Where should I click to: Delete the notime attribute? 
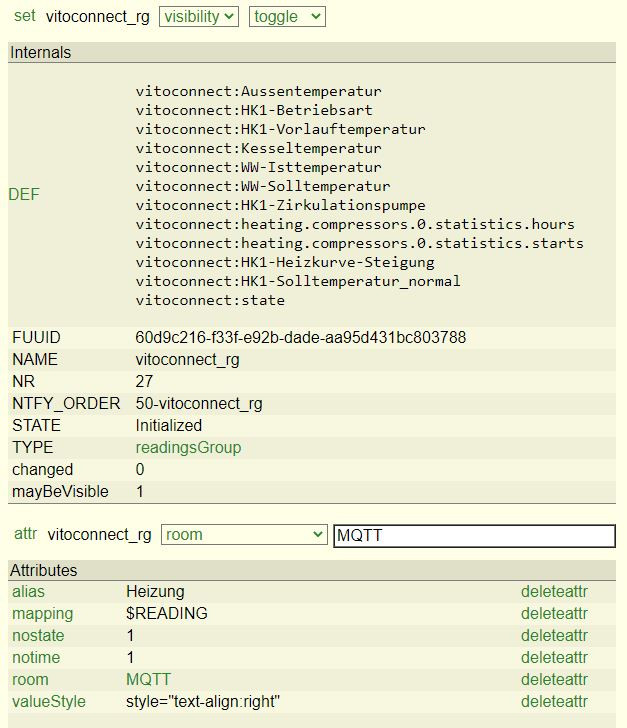pos(554,657)
